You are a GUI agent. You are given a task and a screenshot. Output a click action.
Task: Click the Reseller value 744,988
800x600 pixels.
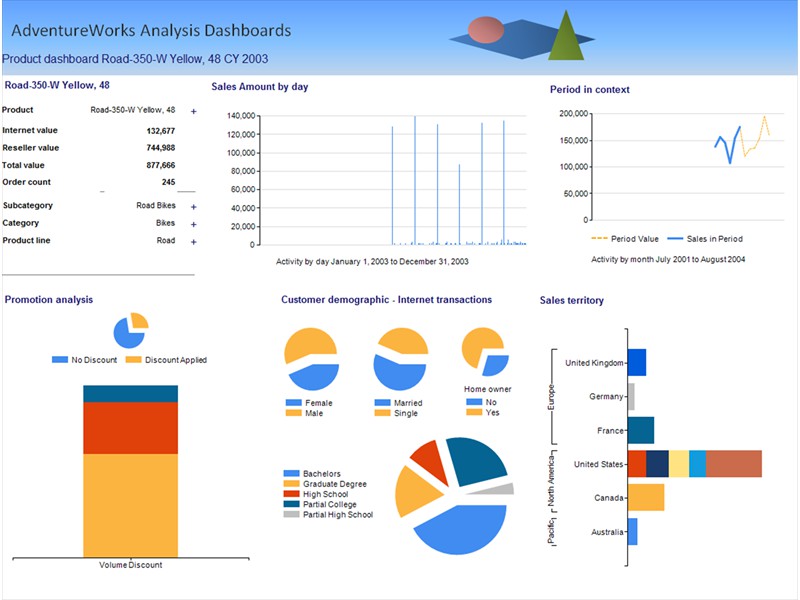161,147
